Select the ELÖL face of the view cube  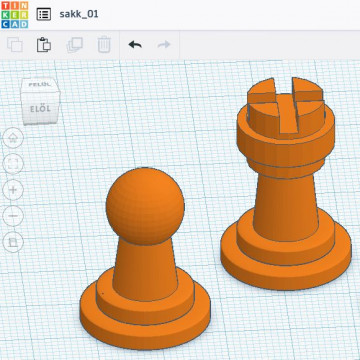tap(40, 109)
